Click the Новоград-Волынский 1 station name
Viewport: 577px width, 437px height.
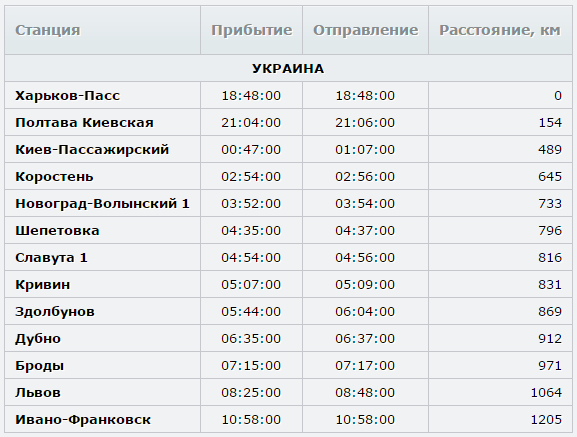(x=102, y=203)
